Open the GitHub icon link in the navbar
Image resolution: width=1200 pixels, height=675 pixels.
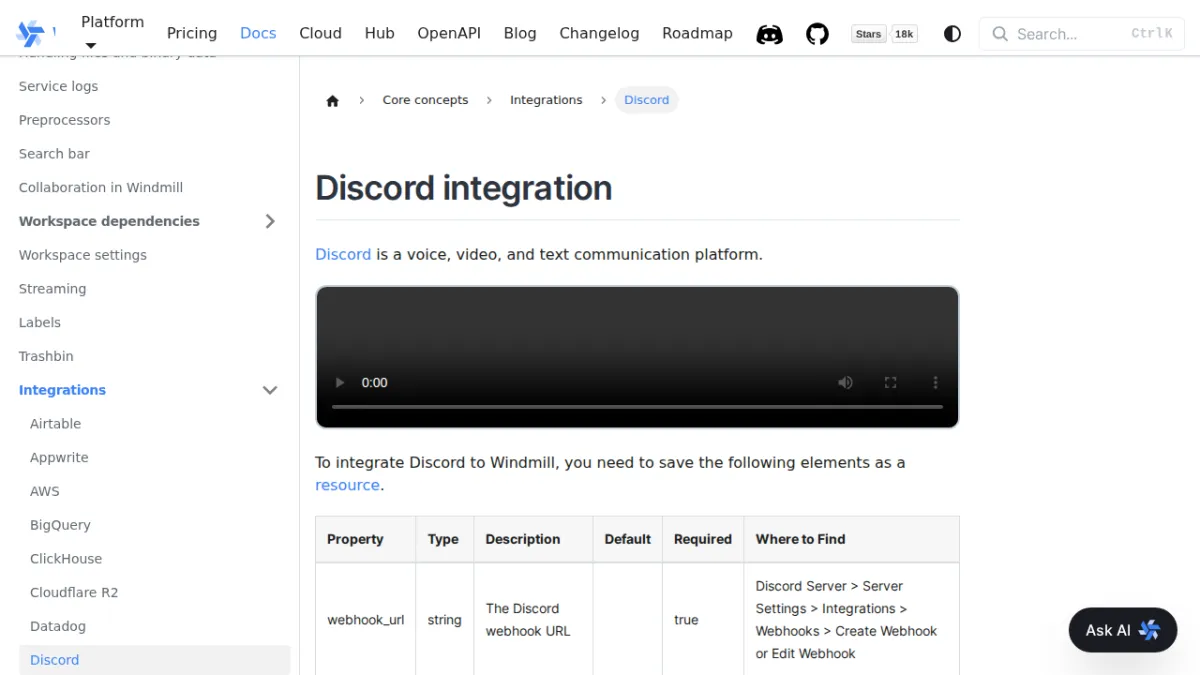click(818, 34)
